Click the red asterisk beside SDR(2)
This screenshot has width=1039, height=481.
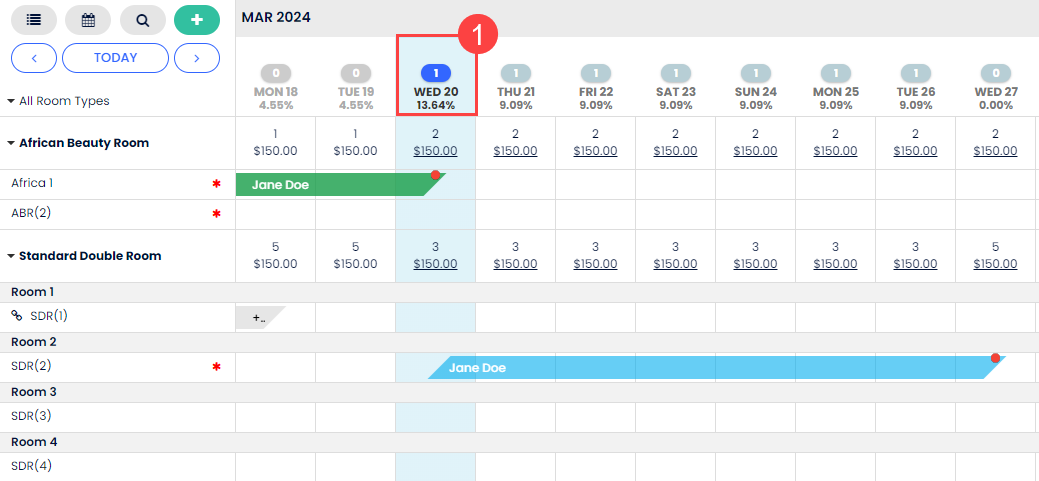tap(216, 368)
